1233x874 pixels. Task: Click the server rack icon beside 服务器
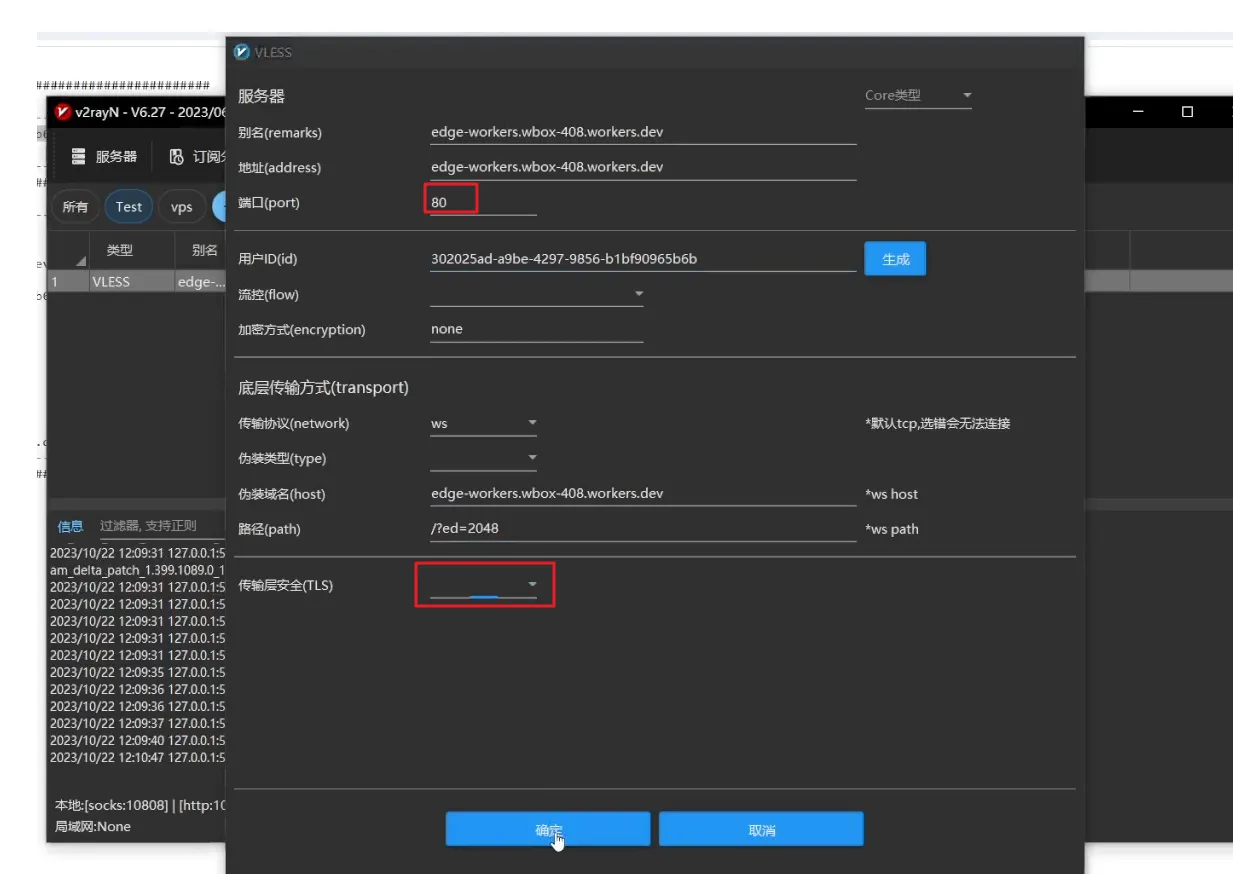[x=79, y=156]
